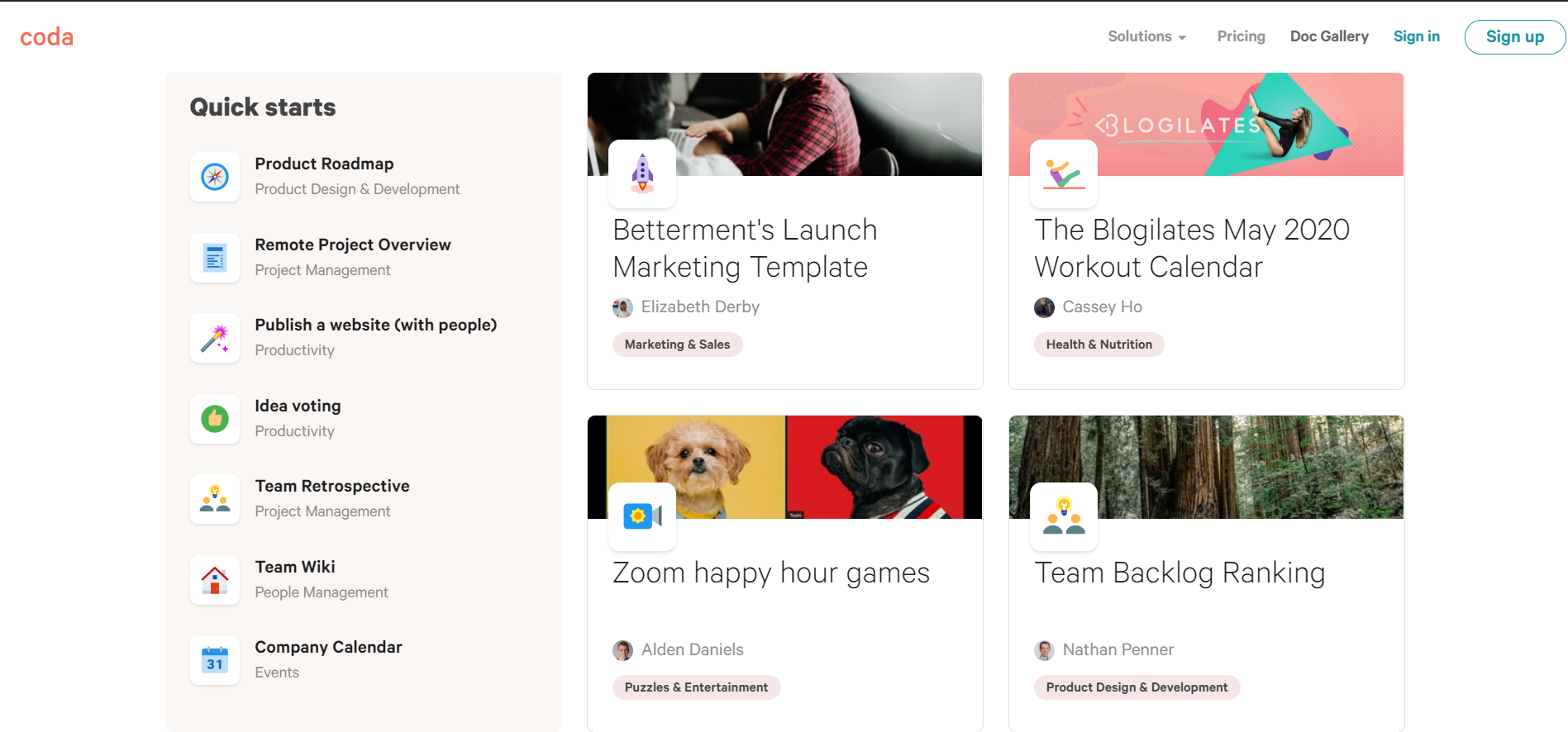Image resolution: width=1568 pixels, height=732 pixels.
Task: Open the Doc Gallery page
Action: [1329, 36]
